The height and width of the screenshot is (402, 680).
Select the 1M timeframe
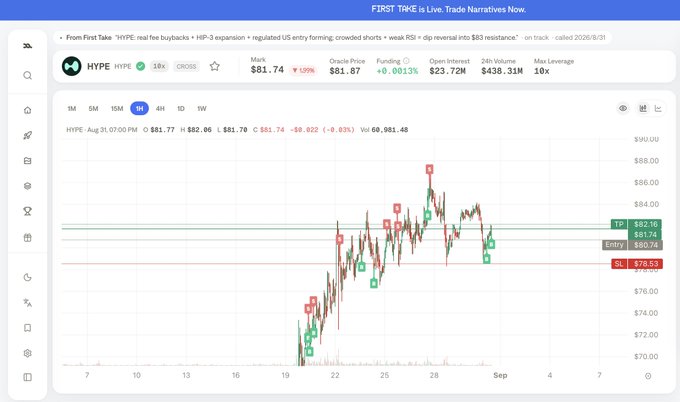point(72,108)
